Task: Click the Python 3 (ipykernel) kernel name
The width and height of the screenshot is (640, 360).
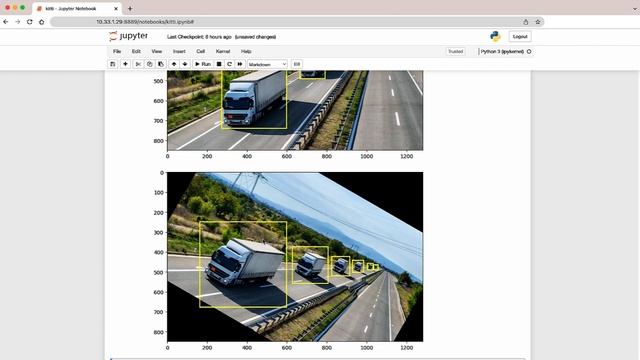Action: coord(502,51)
